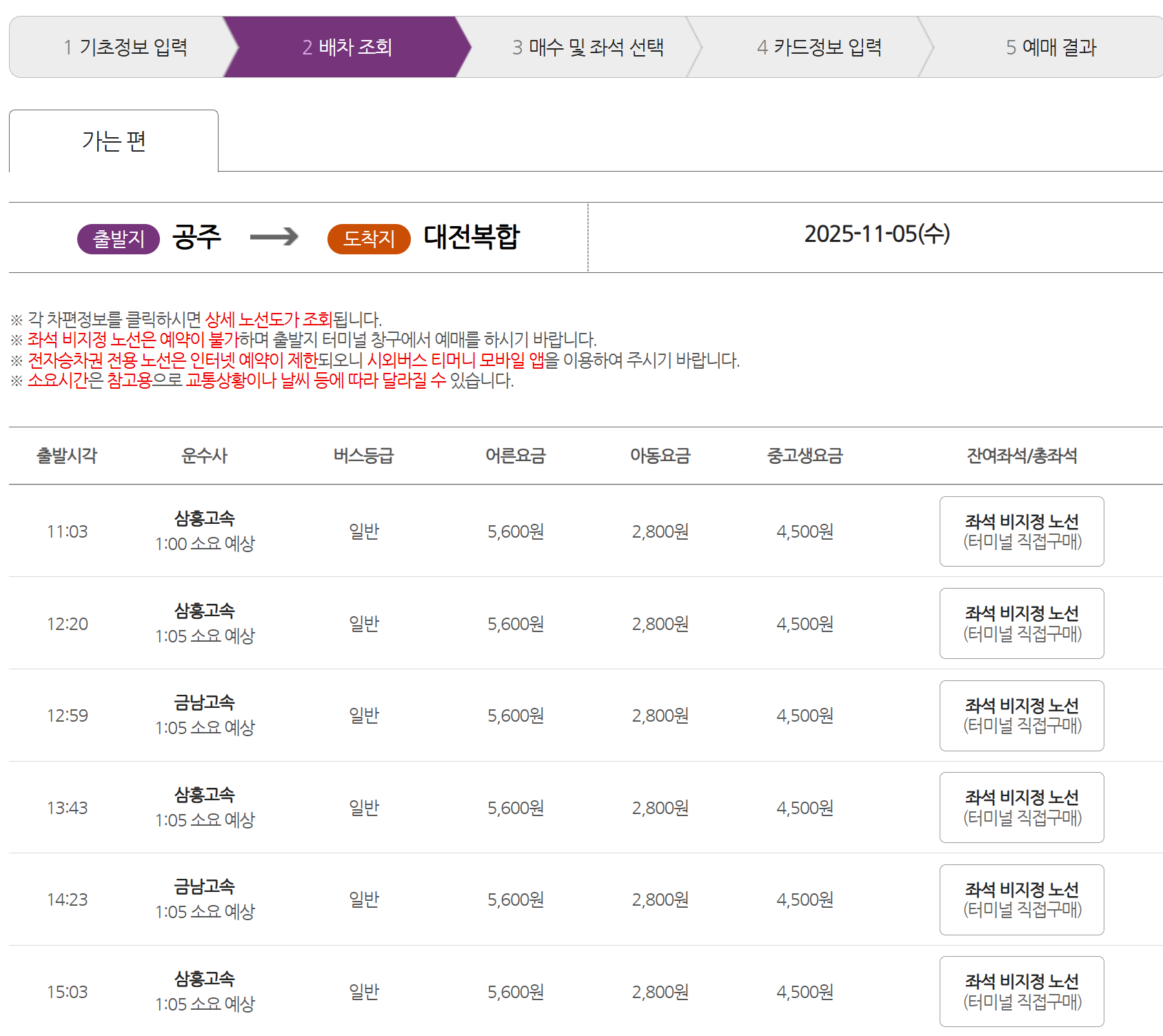Click the 좌석 비지정 노선 button for 13:43
The height and width of the screenshot is (1036, 1163).
coord(1022,807)
